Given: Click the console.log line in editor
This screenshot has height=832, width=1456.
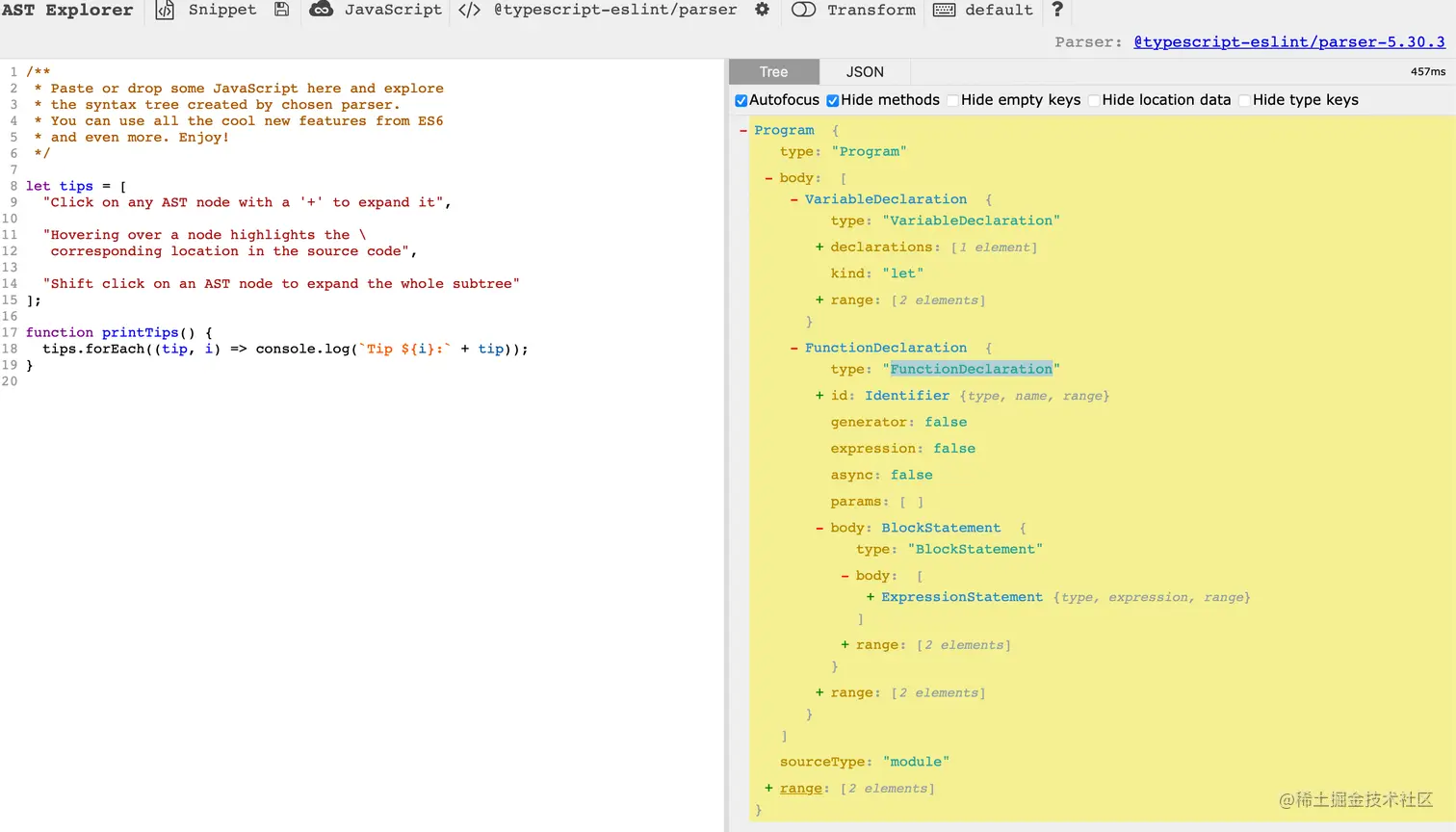Looking at the screenshot, I should click(x=285, y=349).
